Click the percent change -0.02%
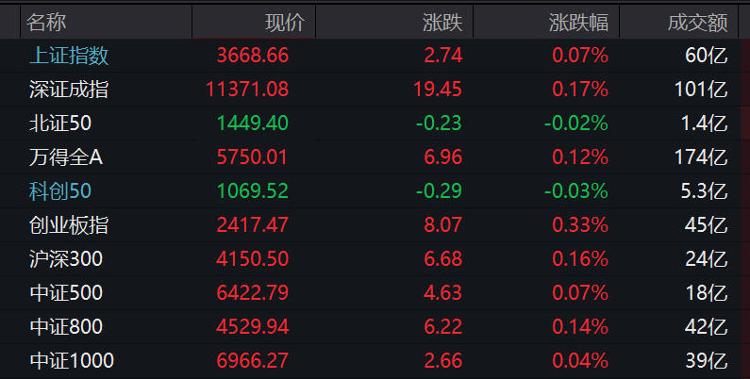Viewport: 750px width, 379px height. click(576, 123)
